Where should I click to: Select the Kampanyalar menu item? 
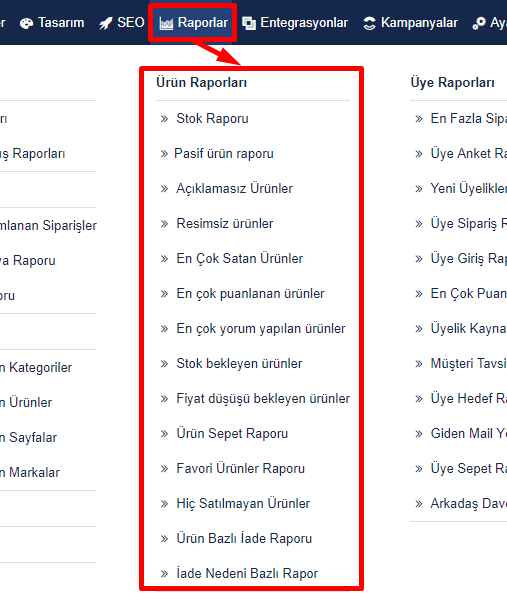(x=410, y=23)
